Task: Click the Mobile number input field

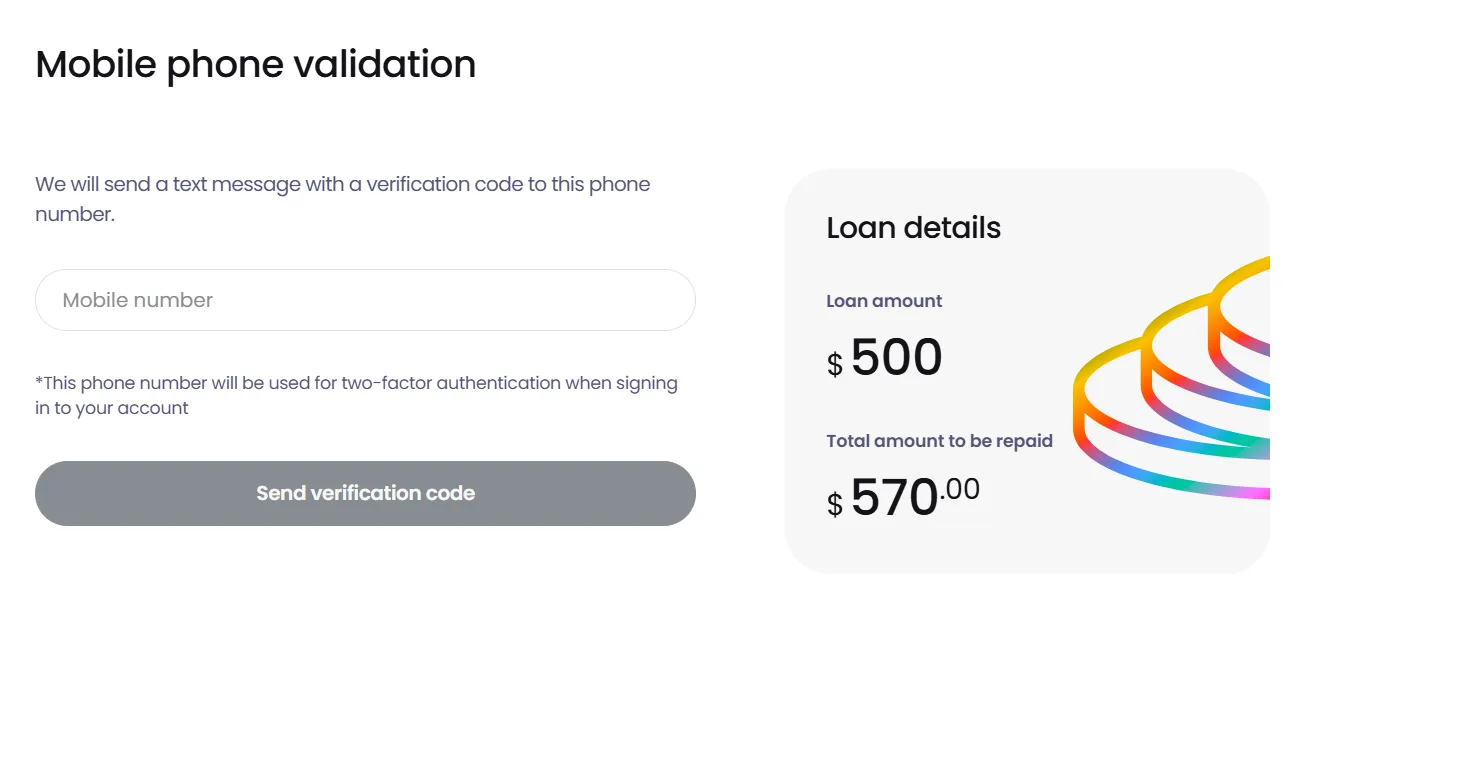Action: [x=365, y=299]
